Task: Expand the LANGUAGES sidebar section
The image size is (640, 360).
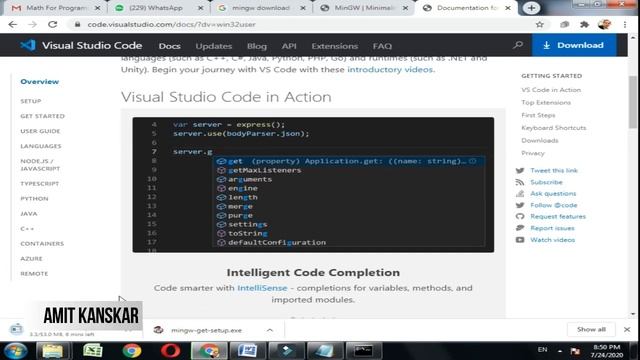Action: click(41, 146)
